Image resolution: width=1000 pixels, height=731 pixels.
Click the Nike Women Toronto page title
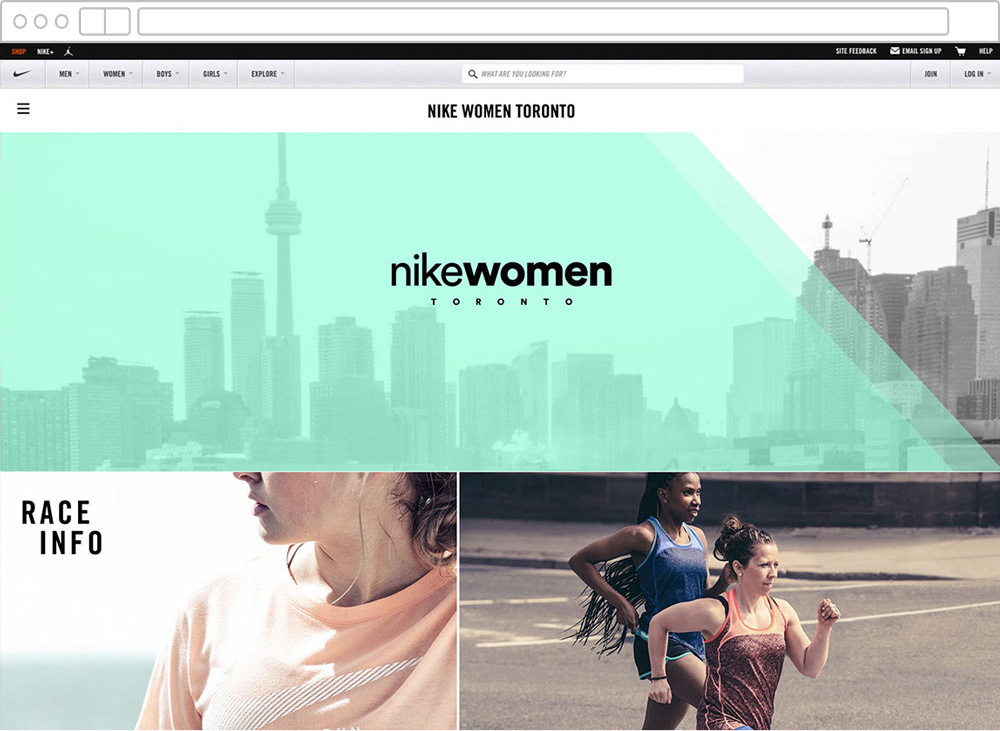[501, 111]
